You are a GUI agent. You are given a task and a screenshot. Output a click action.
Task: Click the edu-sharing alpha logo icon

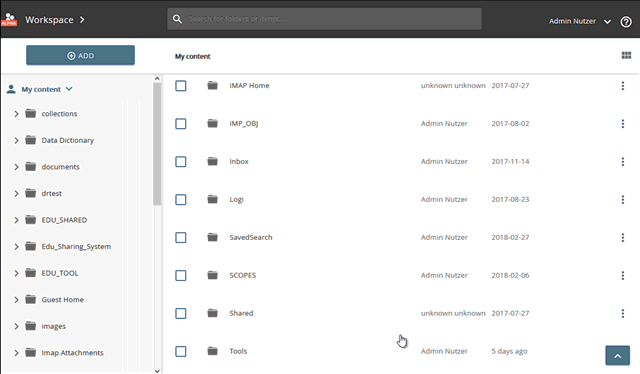point(9,19)
